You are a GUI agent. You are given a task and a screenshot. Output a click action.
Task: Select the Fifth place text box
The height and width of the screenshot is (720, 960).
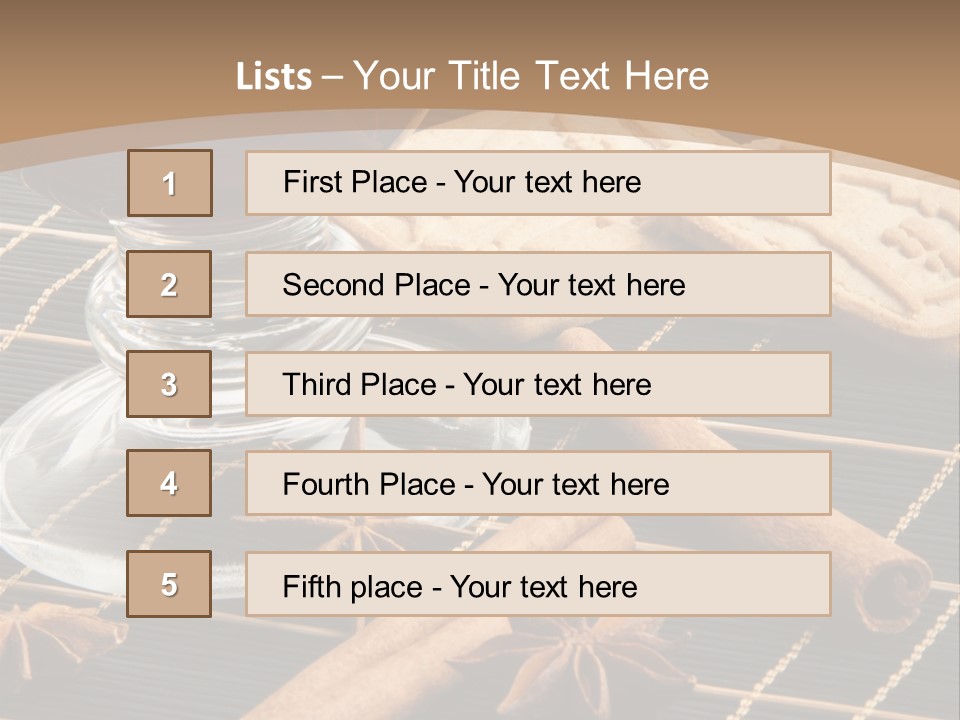point(538,585)
